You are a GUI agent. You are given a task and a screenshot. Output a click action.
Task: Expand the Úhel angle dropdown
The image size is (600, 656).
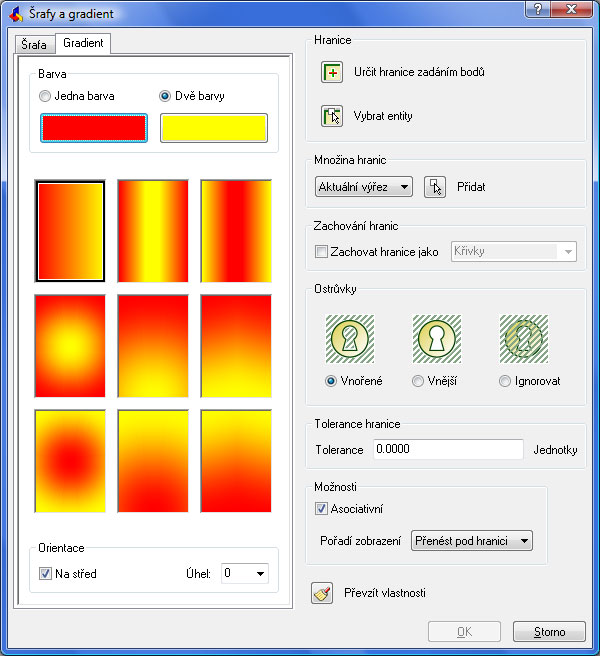244,574
